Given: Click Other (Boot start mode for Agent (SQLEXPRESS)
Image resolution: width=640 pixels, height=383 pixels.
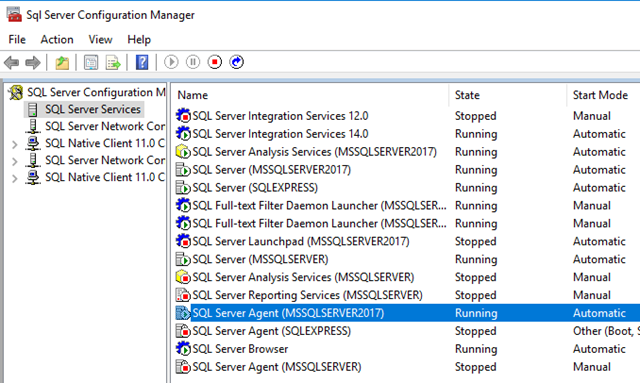Looking at the screenshot, I should click(x=606, y=331).
